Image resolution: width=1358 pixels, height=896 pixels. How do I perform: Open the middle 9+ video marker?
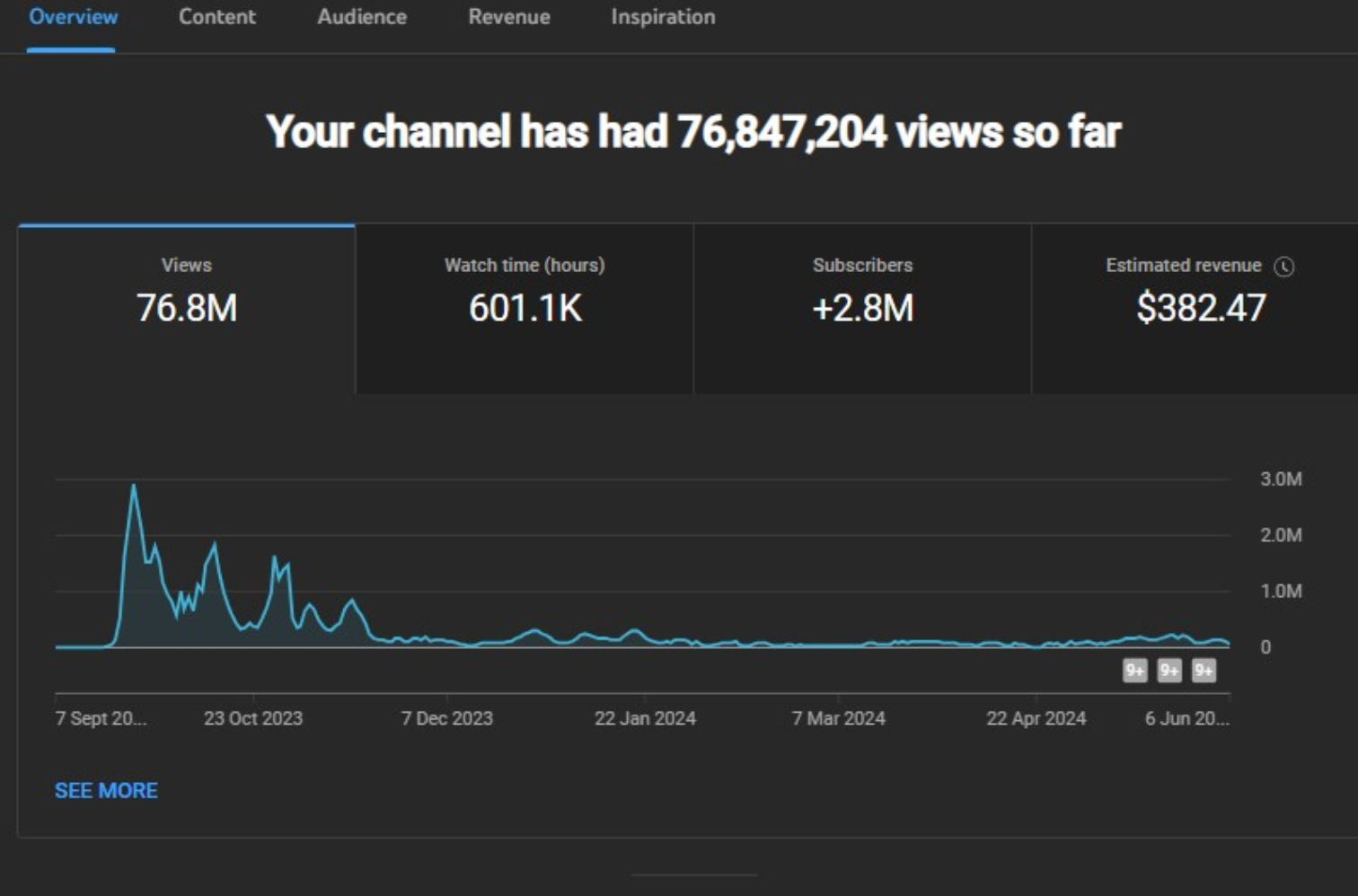click(x=1169, y=671)
